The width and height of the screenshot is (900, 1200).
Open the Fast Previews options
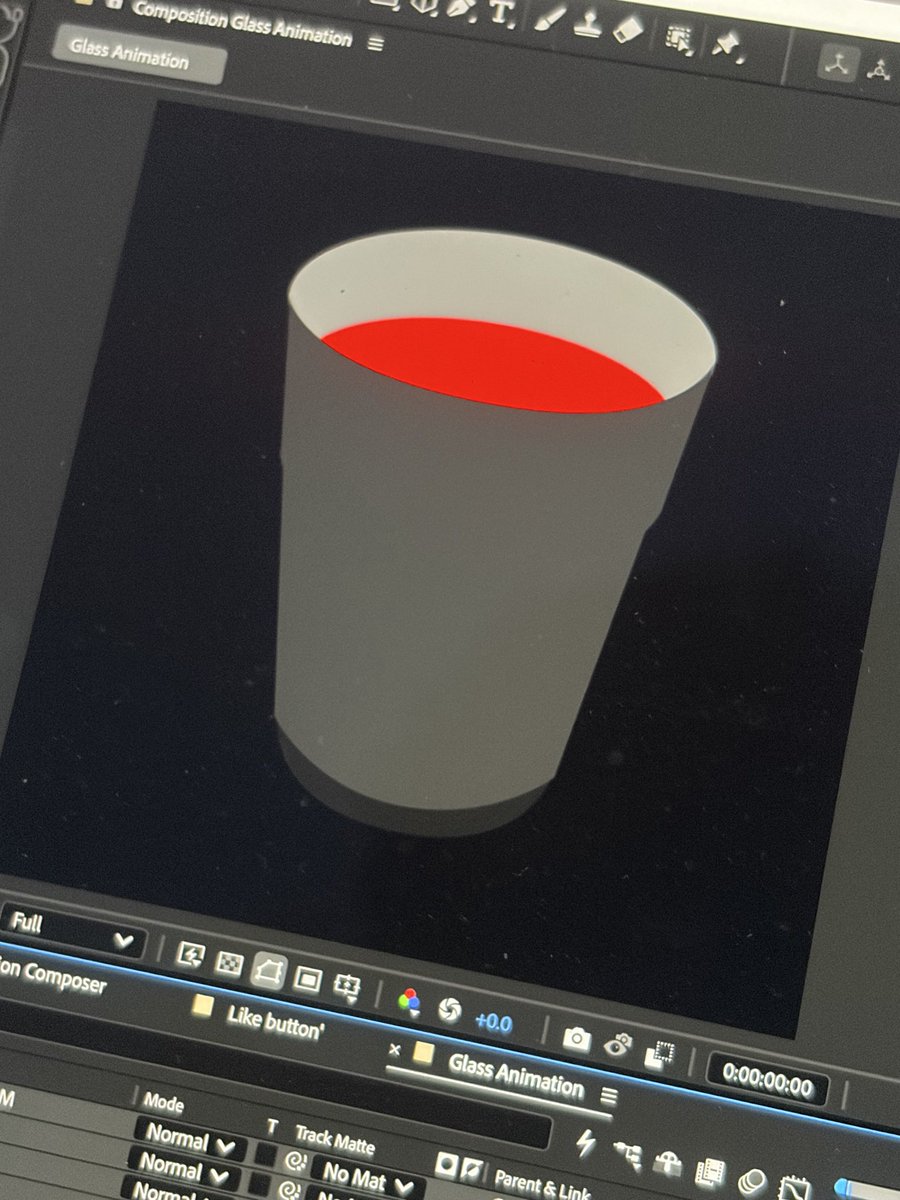tap(190, 955)
